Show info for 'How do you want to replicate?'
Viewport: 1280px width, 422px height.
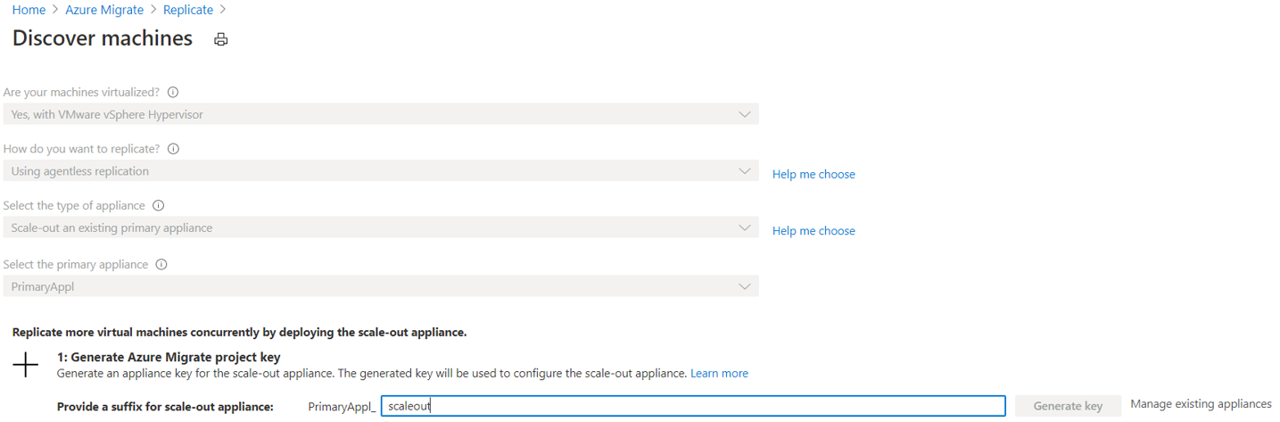(173, 149)
